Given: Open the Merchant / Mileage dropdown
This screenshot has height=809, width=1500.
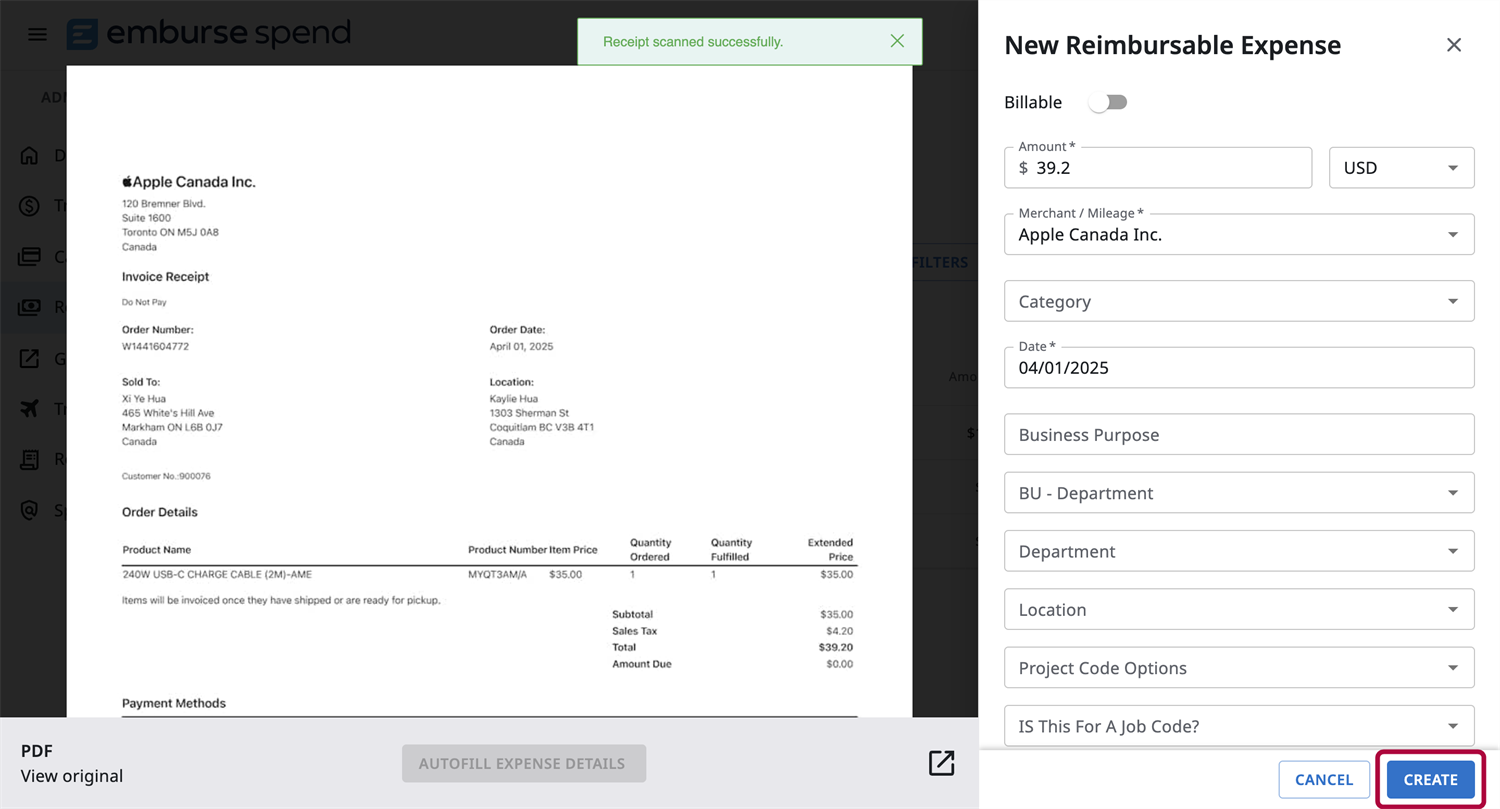Looking at the screenshot, I should 1238,235.
